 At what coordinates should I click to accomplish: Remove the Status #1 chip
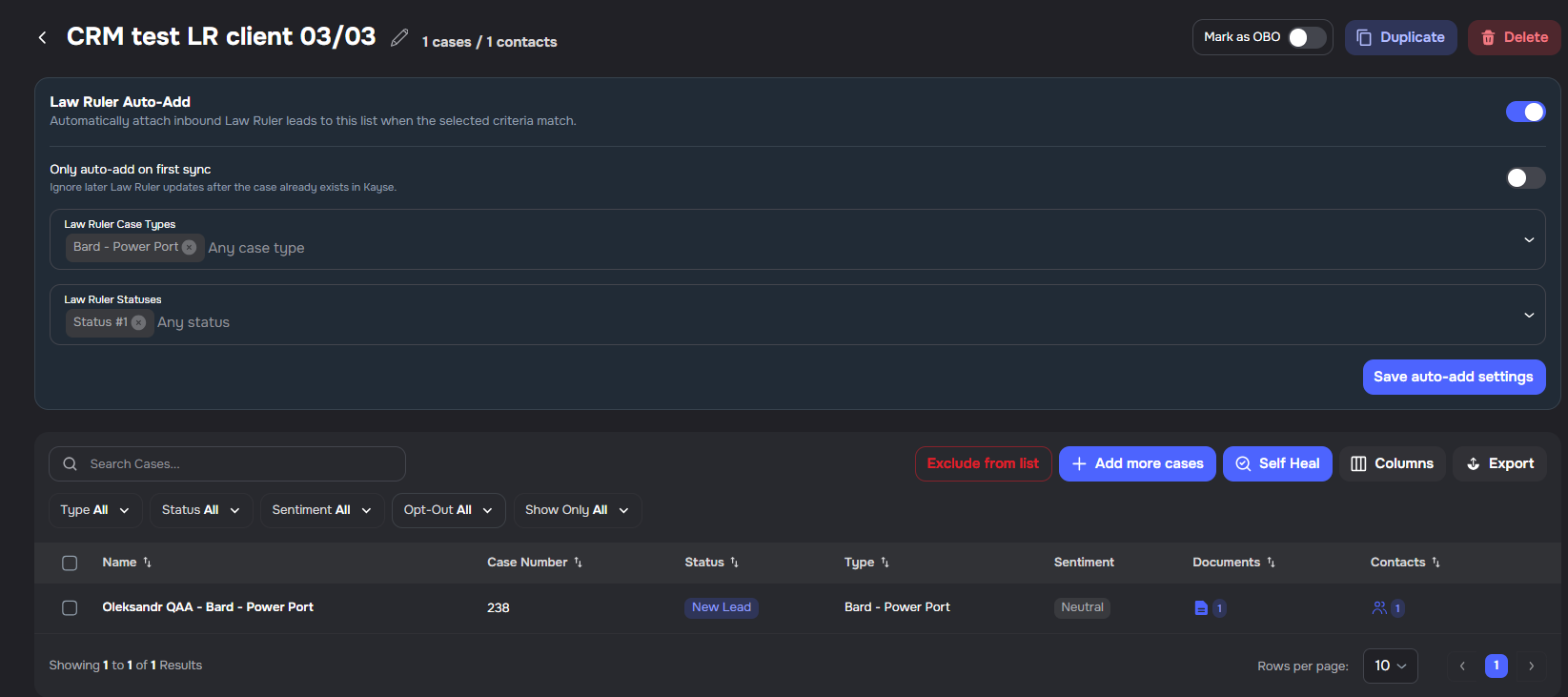(139, 322)
